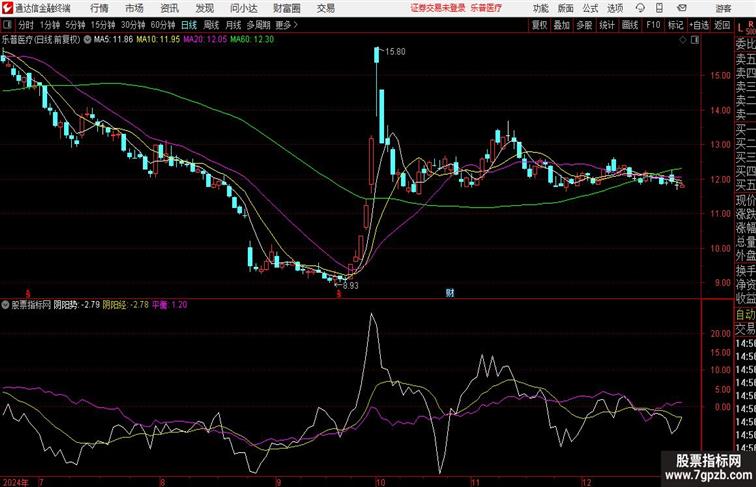Viewport: 756px width, 487px height.
Task: Click the 返回 back button
Action: click(x=722, y=25)
